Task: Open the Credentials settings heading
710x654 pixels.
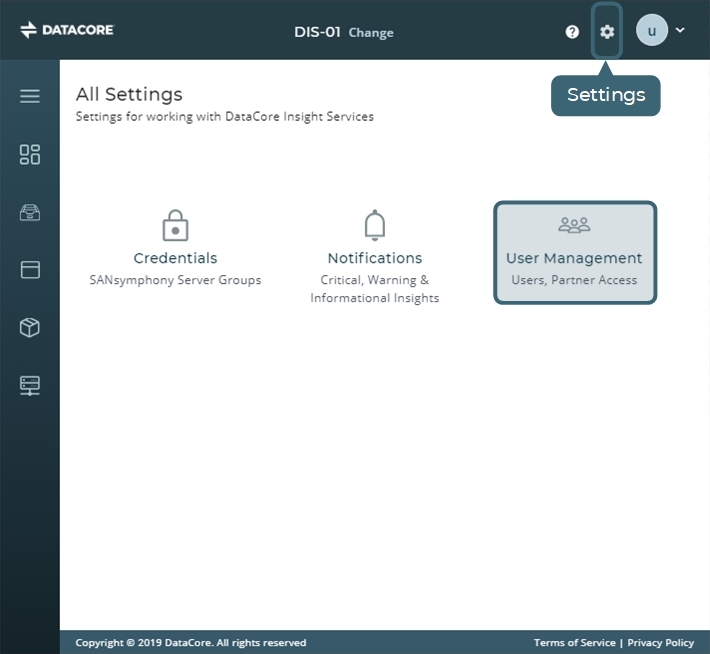Action: [175, 258]
